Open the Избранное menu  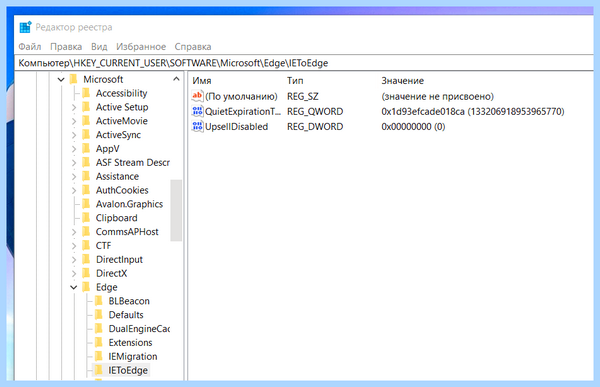[x=141, y=47]
